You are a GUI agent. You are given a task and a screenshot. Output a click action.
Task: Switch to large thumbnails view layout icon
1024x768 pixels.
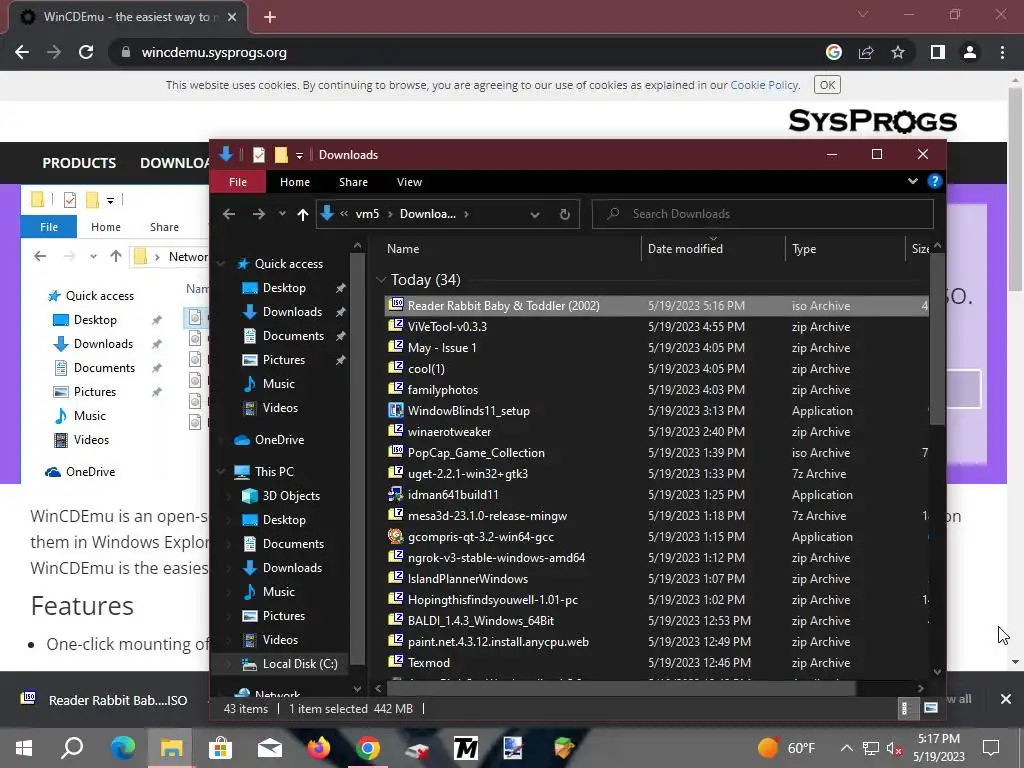[x=931, y=708]
